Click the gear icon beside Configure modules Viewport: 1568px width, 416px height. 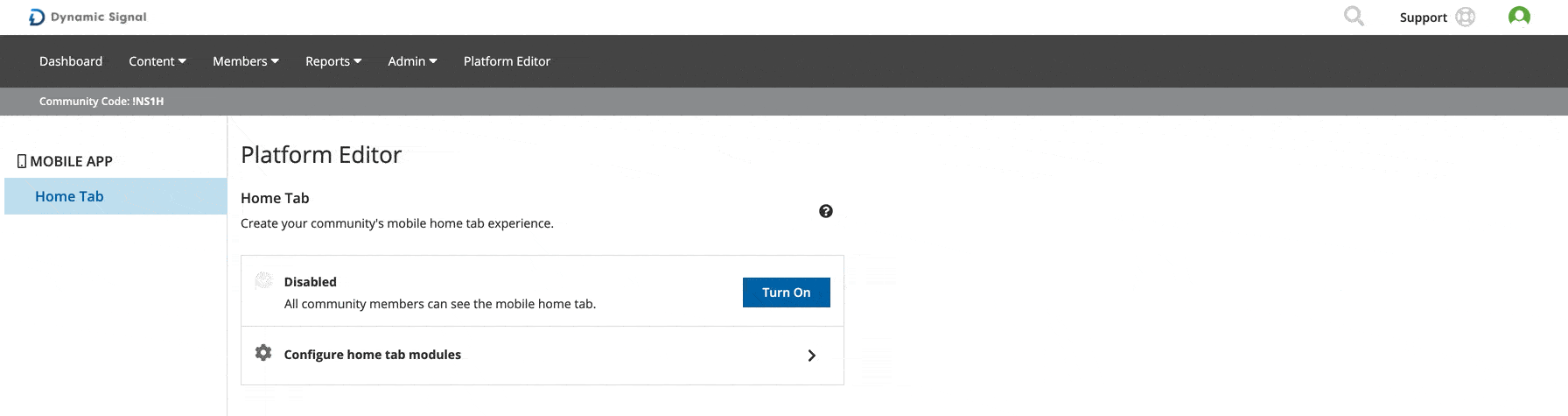(263, 353)
